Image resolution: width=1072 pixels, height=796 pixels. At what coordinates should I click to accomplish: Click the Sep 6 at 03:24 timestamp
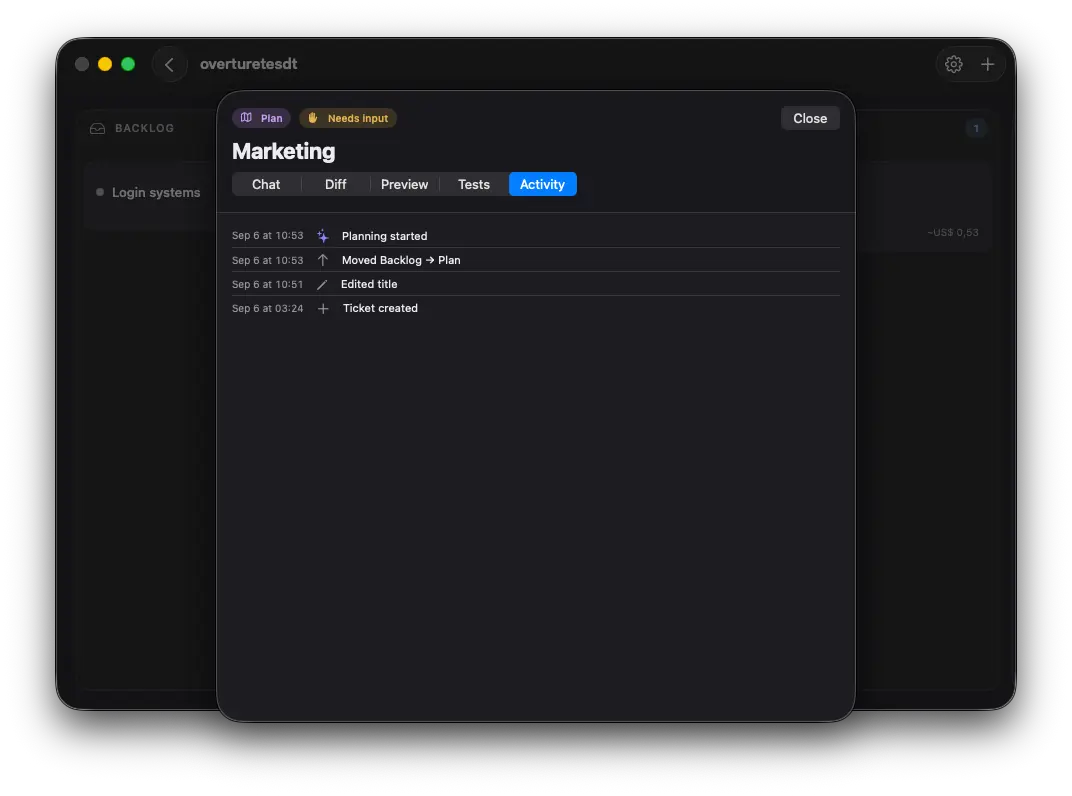(x=267, y=308)
